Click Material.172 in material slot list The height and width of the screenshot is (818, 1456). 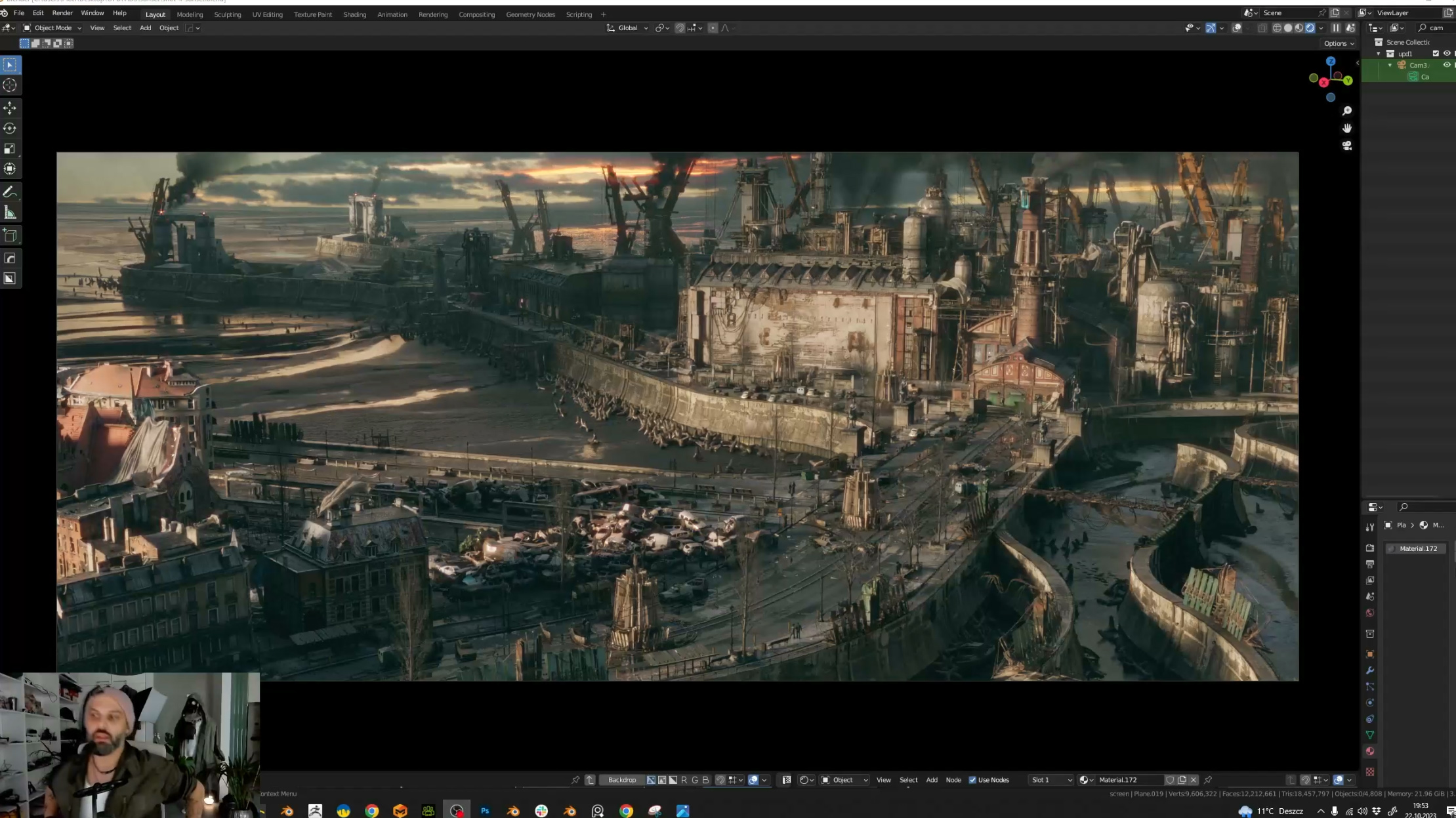click(1417, 548)
